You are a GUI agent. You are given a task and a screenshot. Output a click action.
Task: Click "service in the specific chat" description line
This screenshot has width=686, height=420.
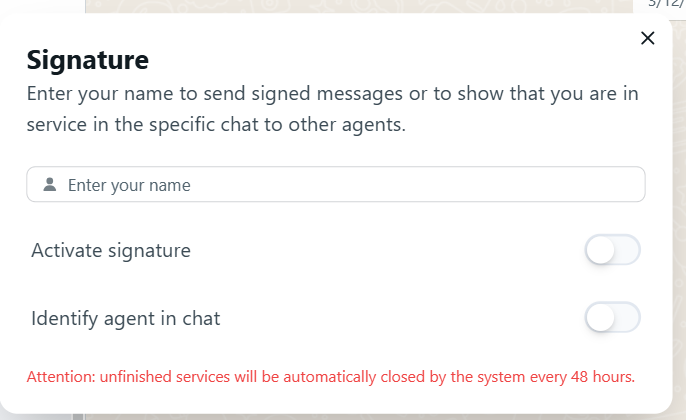pos(216,127)
